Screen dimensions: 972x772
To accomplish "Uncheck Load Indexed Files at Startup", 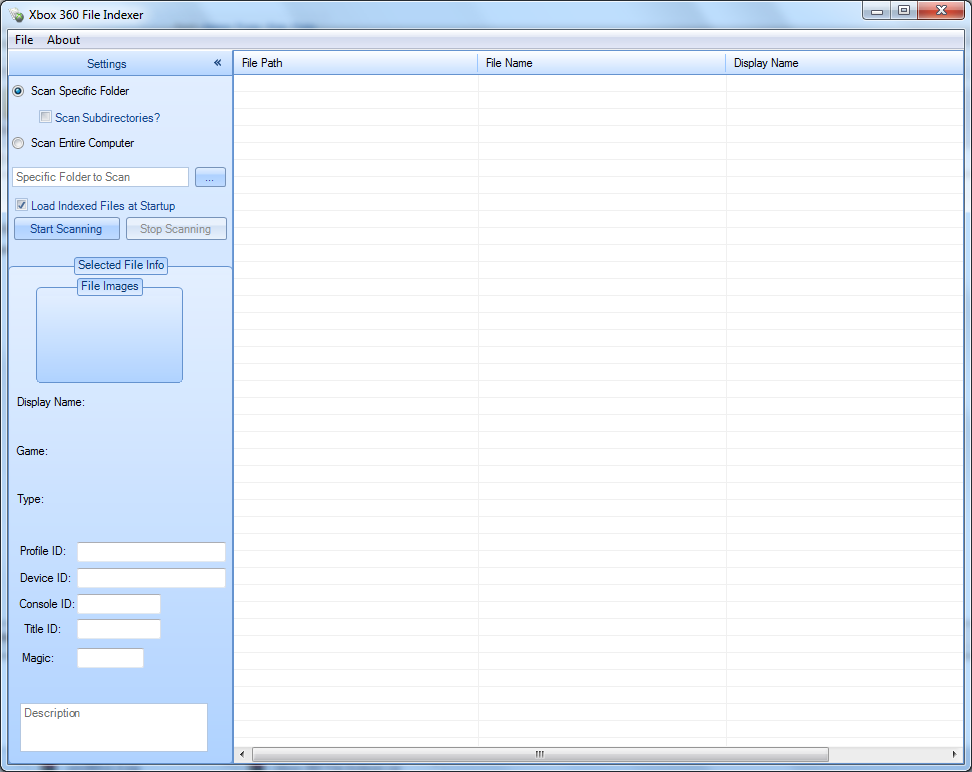I will coord(22,205).
